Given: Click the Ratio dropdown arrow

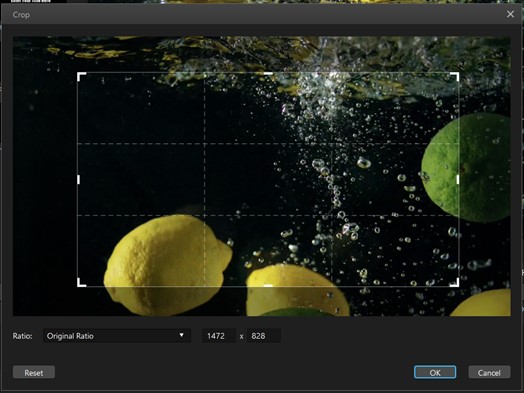Looking at the screenshot, I should pos(181,335).
